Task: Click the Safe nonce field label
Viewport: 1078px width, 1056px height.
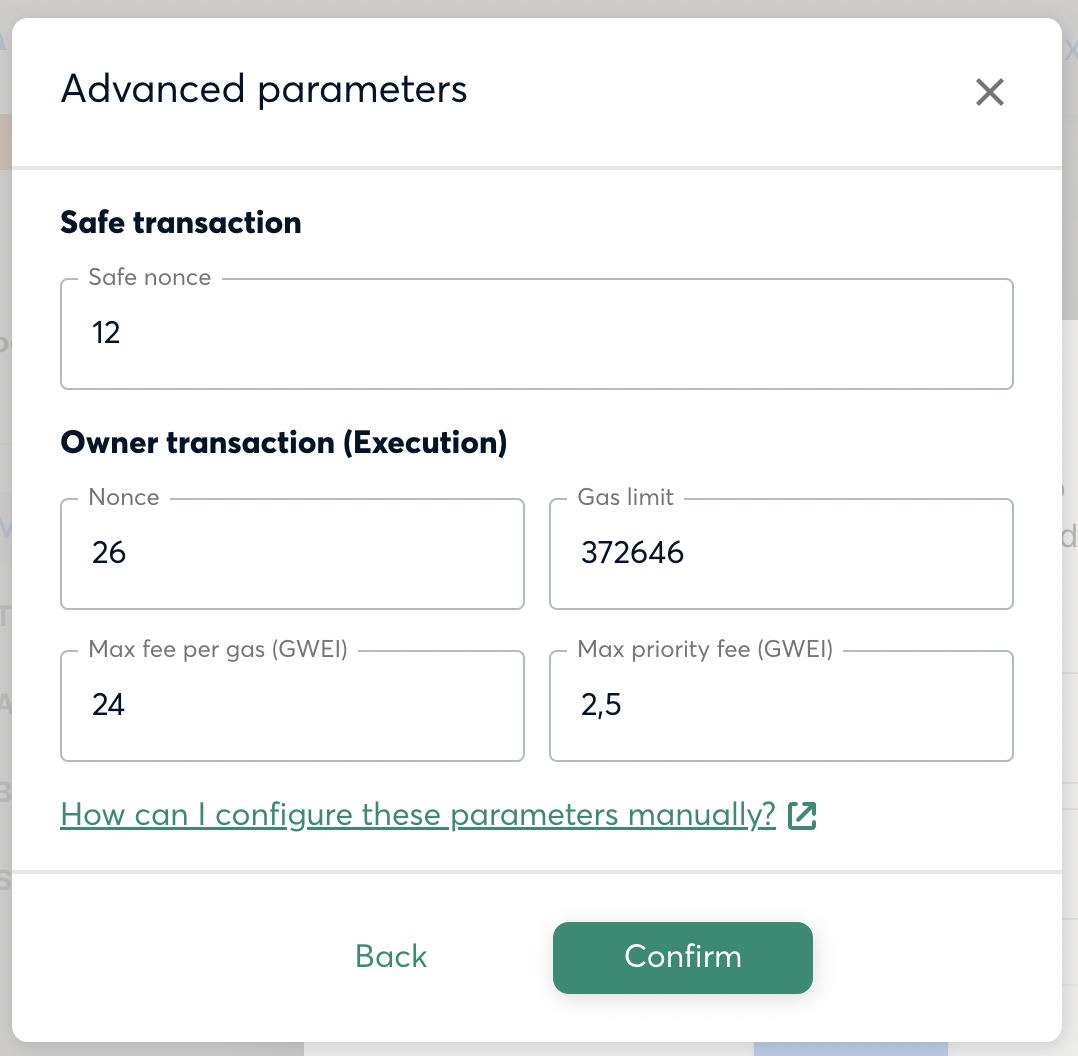Action: (150, 277)
